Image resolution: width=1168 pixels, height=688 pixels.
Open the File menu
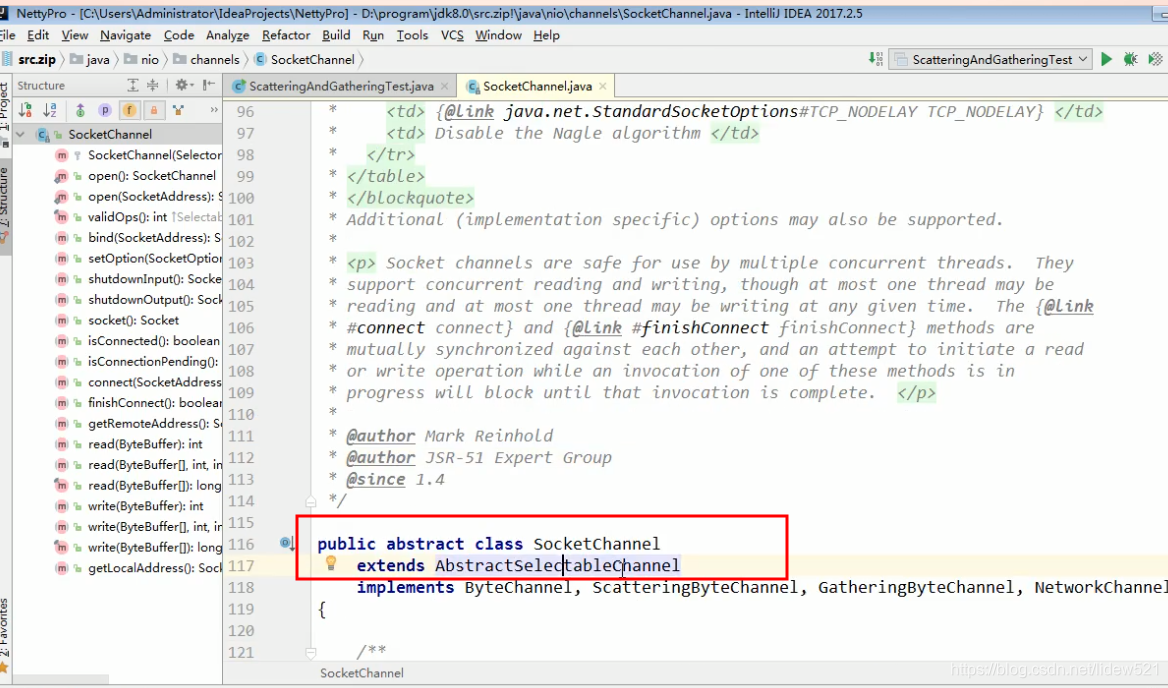(x=7, y=35)
